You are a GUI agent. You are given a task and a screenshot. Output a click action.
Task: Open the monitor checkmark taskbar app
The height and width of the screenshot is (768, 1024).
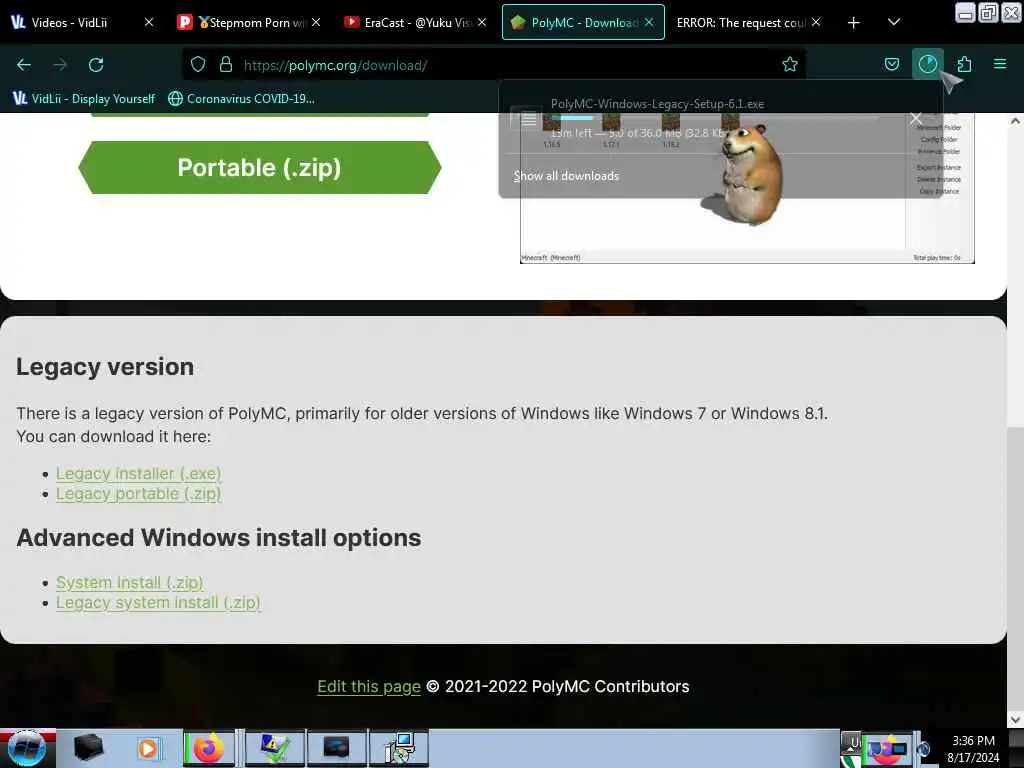[274, 748]
